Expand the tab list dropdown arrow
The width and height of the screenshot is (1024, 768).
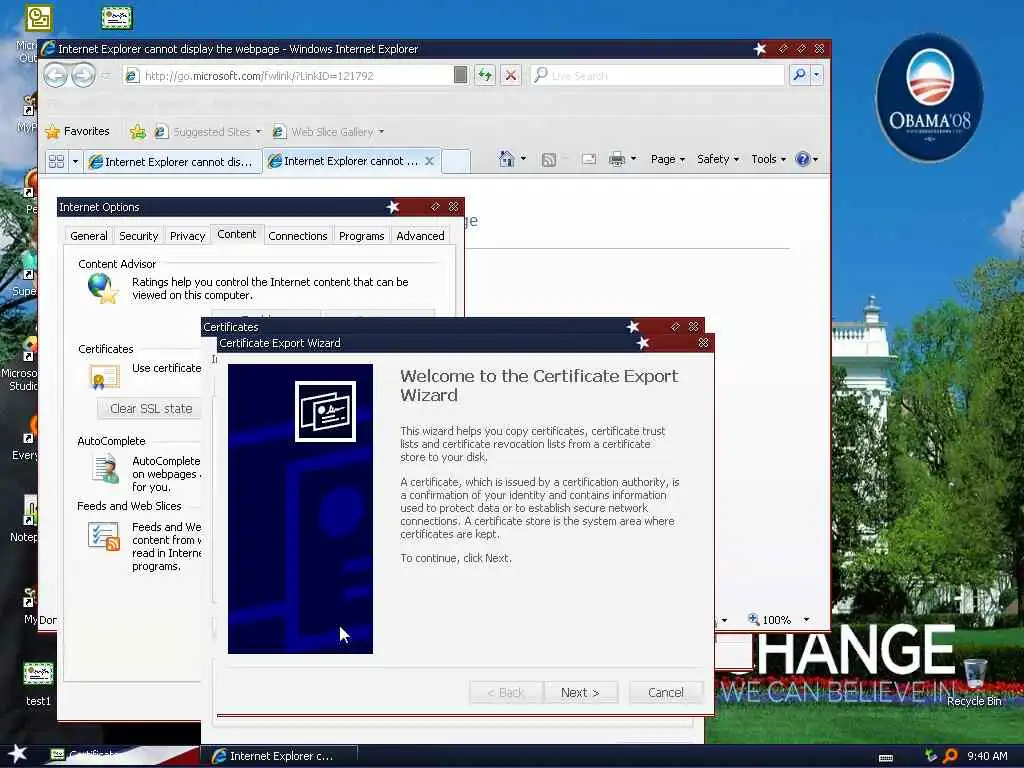pos(75,161)
